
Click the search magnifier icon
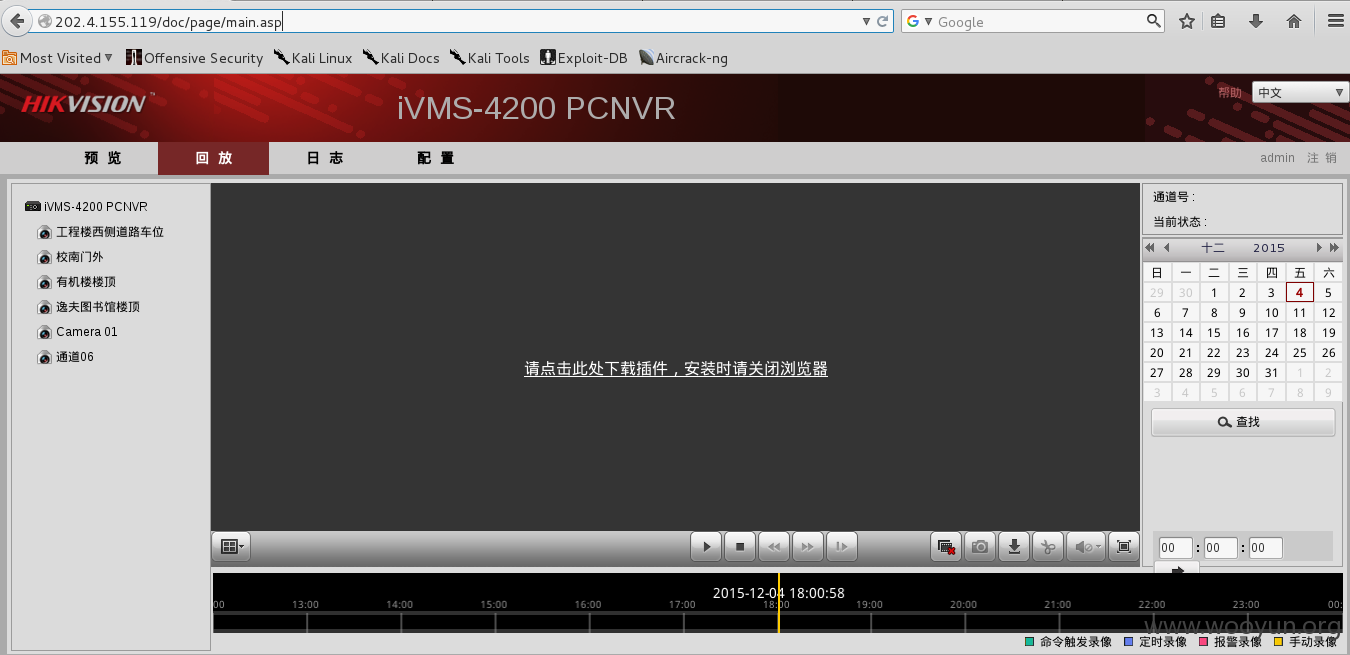point(1154,21)
